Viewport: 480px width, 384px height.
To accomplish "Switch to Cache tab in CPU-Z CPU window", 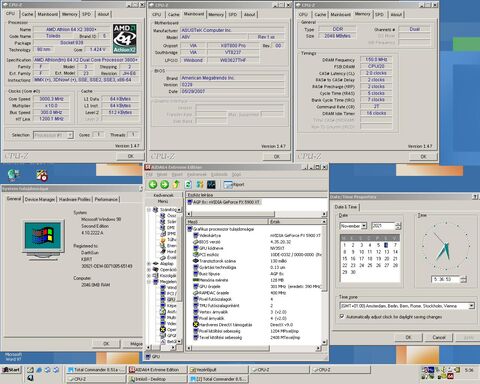I will (27, 14).
